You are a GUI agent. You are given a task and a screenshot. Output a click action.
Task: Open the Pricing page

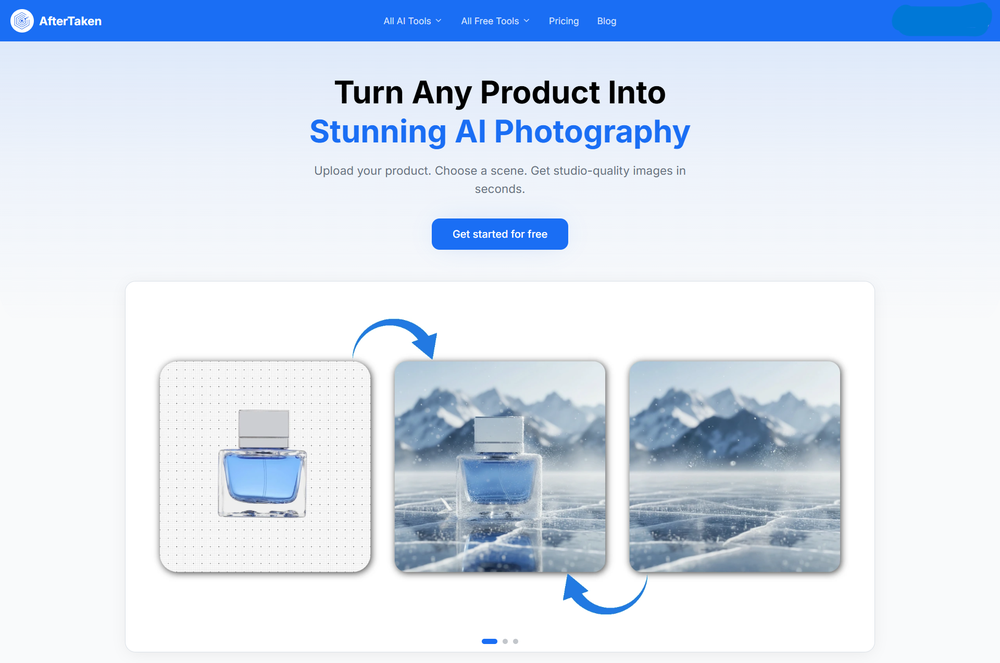(564, 21)
